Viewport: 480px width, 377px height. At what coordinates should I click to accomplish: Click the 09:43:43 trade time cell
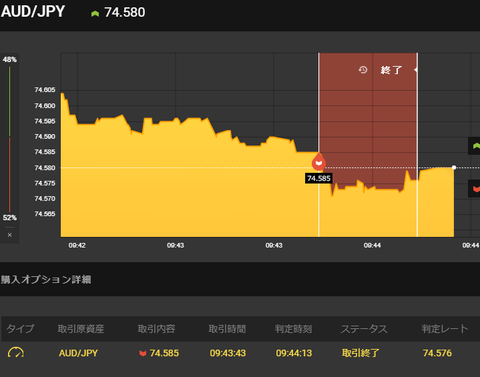(228, 353)
